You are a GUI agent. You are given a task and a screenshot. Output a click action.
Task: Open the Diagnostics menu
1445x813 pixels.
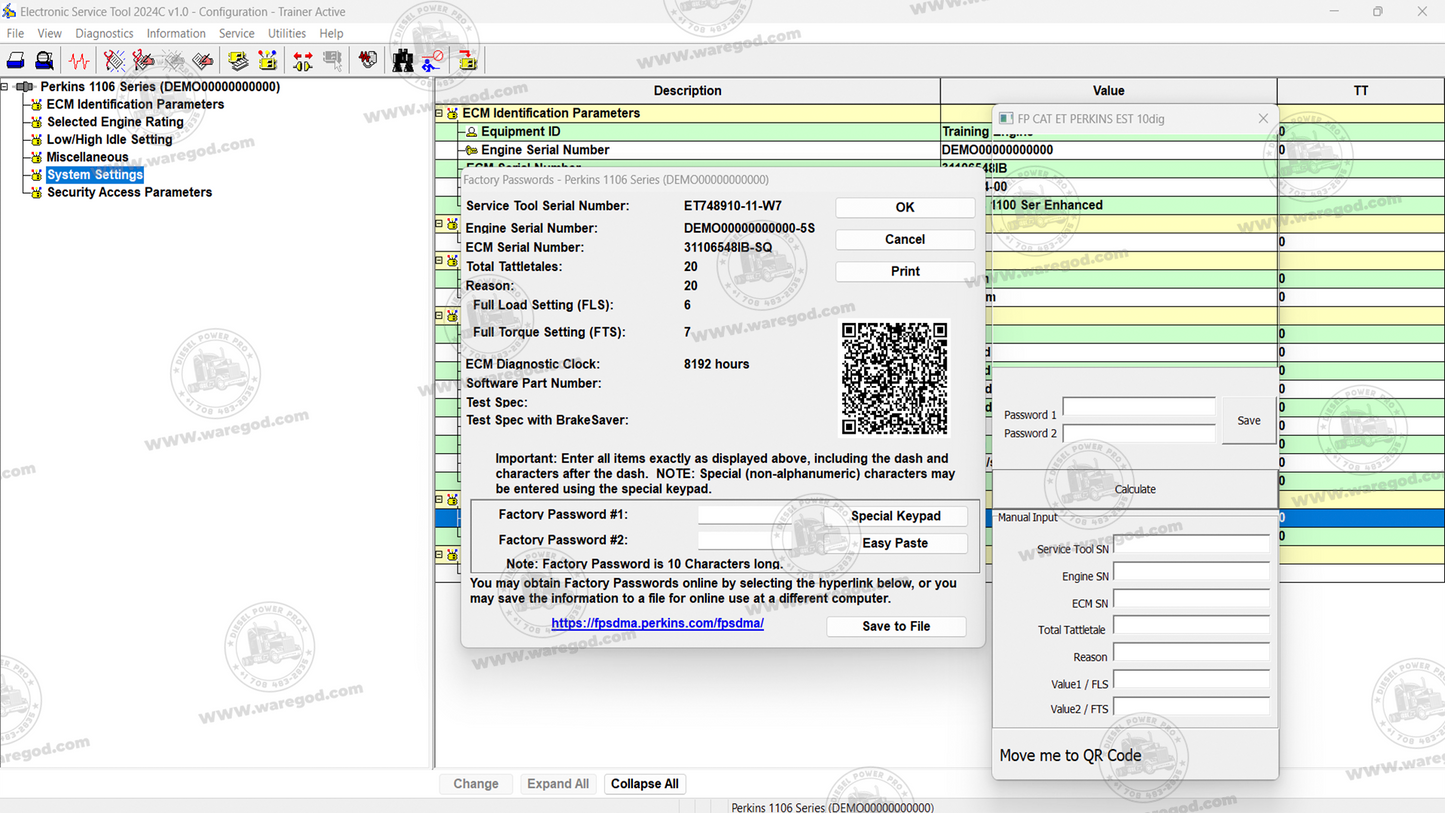104,34
